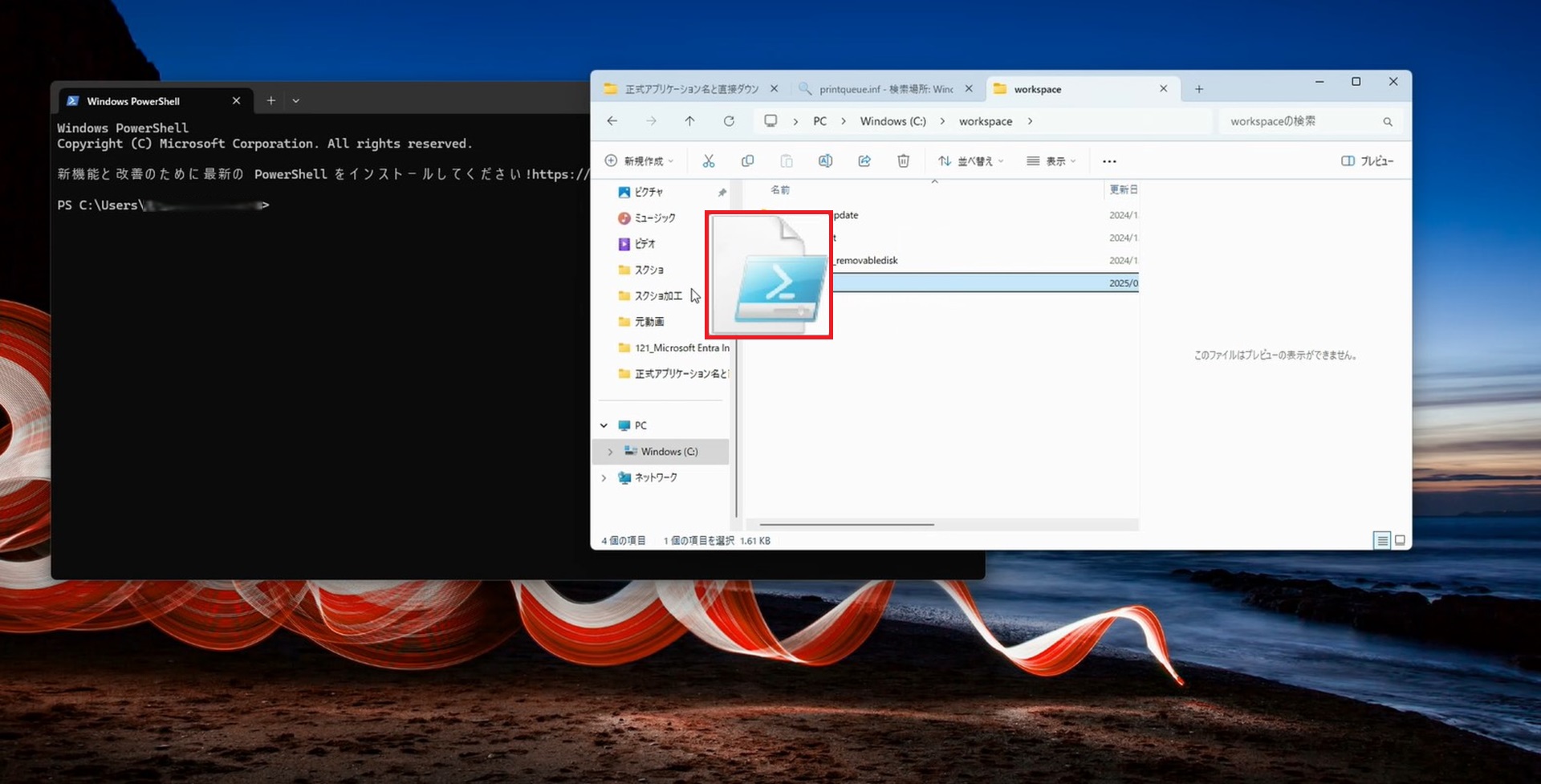Click PC in the address breadcrumb
Image resolution: width=1541 pixels, height=784 pixels.
tap(819, 122)
